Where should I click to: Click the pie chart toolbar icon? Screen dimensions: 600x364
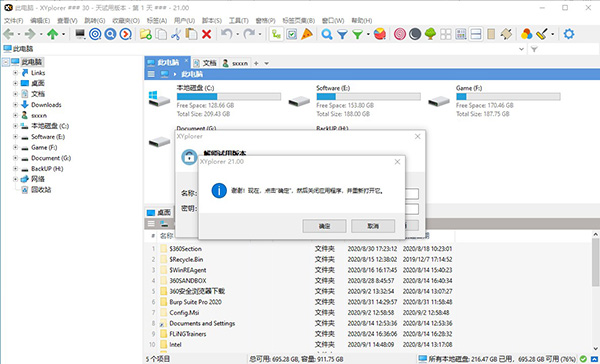380,34
